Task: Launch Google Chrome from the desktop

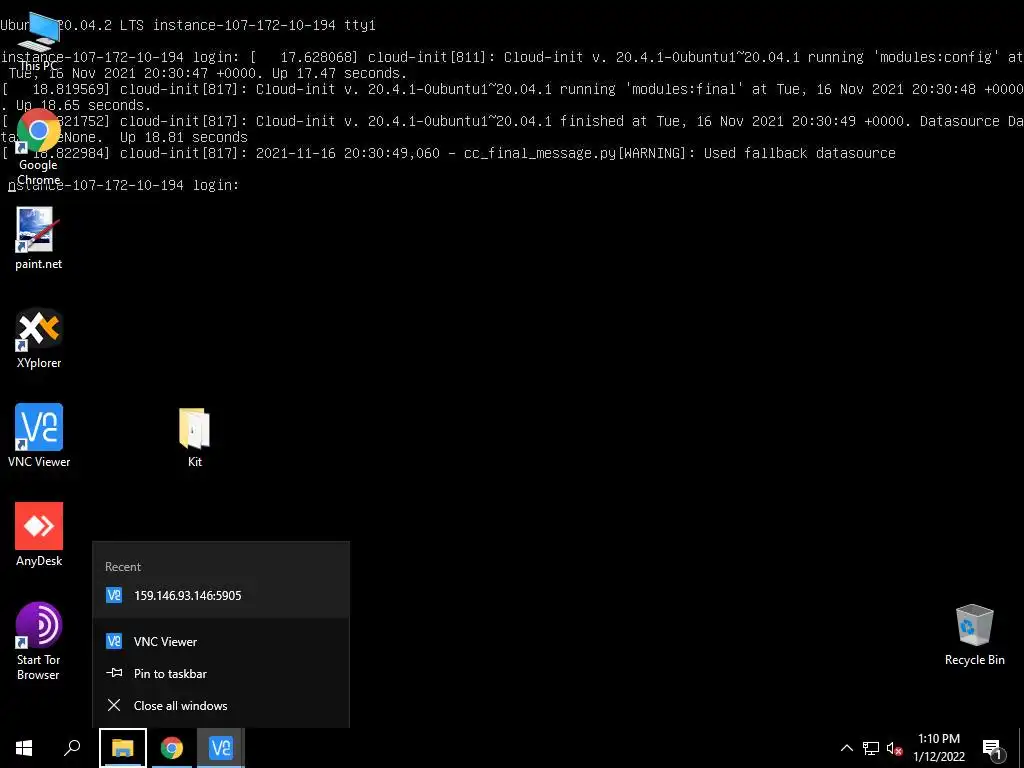Action: [38, 147]
